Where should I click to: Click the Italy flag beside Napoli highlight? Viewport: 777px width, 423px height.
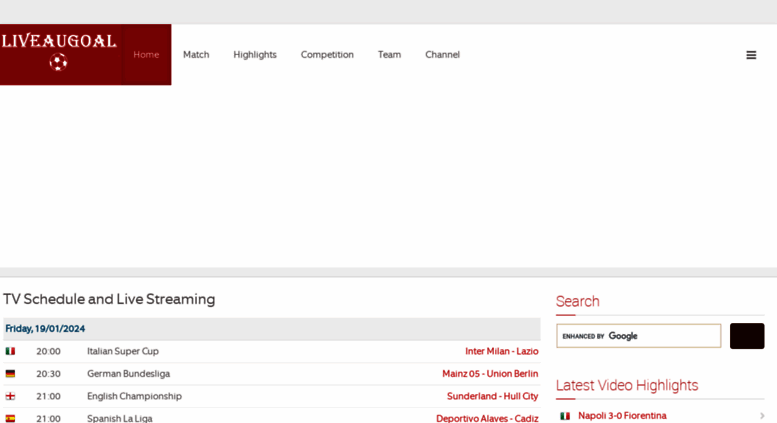point(565,416)
